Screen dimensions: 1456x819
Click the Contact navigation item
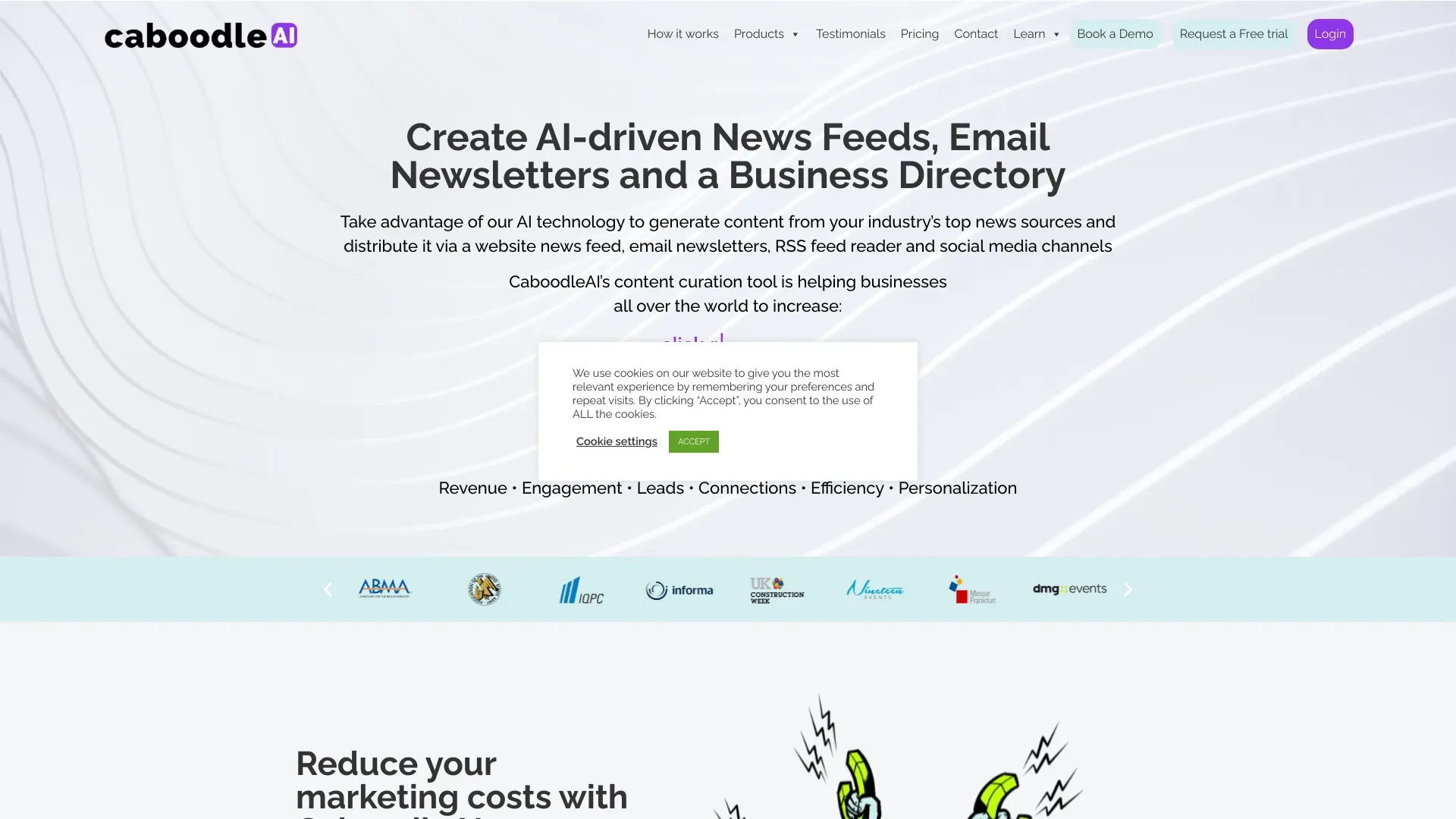coord(976,34)
